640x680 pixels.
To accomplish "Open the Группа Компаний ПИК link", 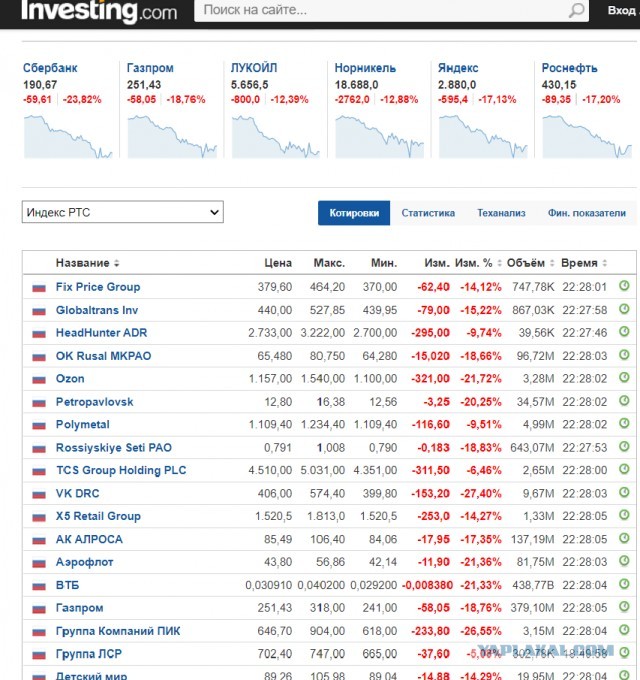I will coord(118,631).
